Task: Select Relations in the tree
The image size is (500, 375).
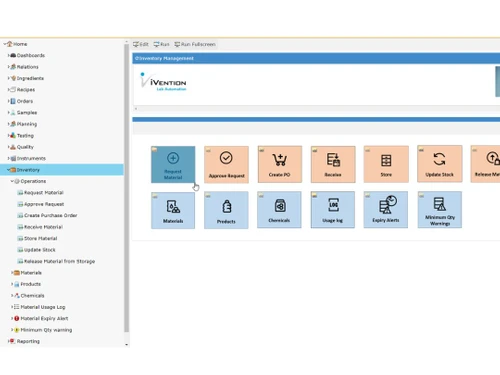Action: [27, 67]
